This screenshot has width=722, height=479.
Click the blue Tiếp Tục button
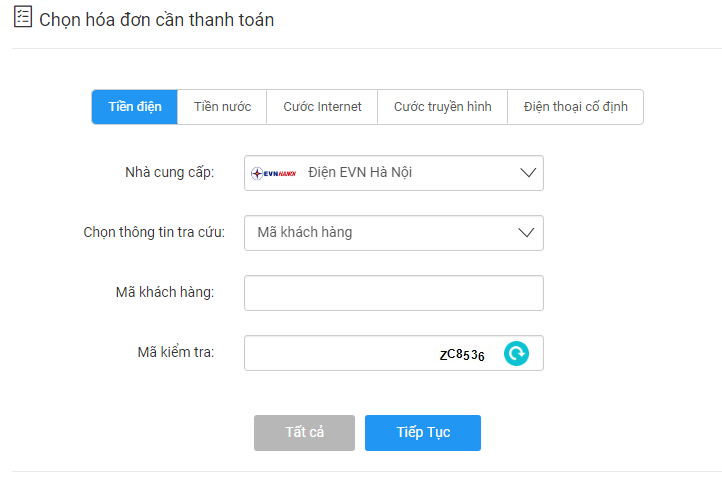pyautogui.click(x=423, y=433)
